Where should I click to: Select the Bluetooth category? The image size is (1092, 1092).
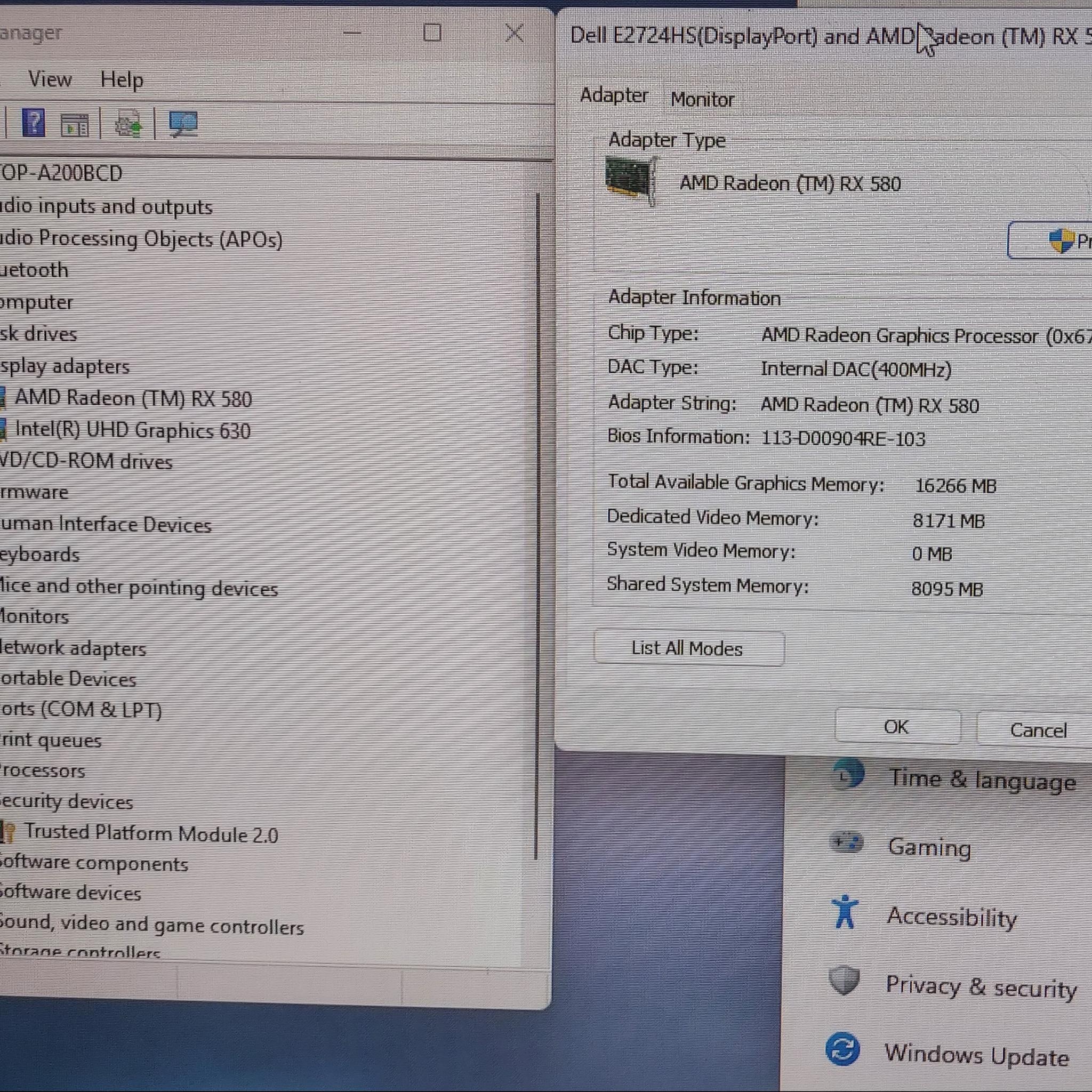pos(34,270)
